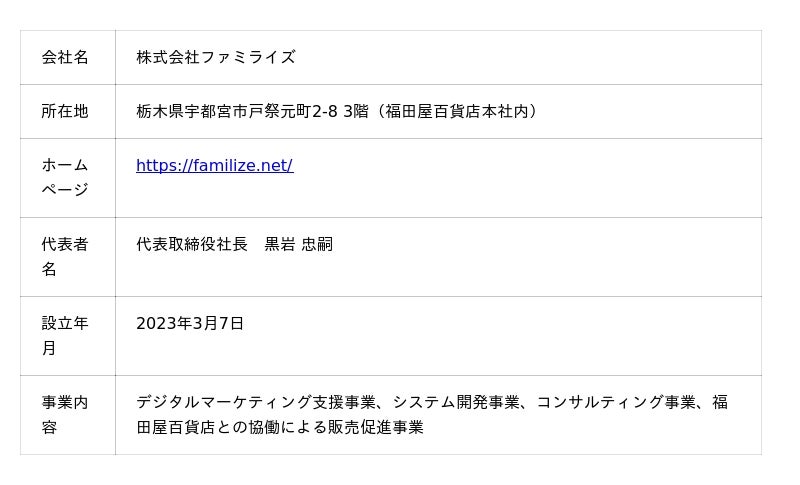Image resolution: width=800 pixels, height=485 pixels.
Task: Select the representative name 黒岩 忠嗣
Action: click(298, 244)
